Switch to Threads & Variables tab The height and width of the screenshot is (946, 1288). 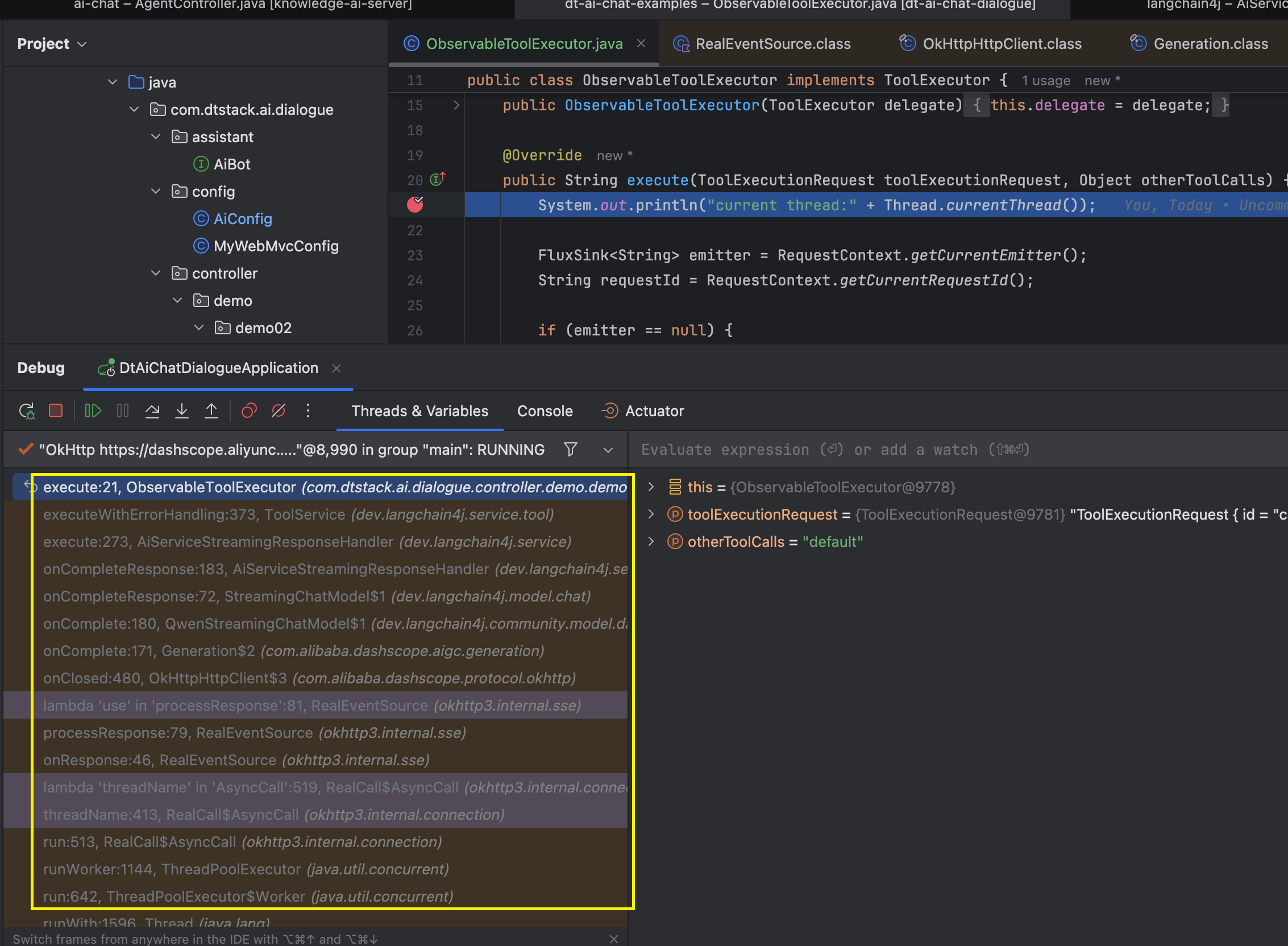pyautogui.click(x=419, y=411)
